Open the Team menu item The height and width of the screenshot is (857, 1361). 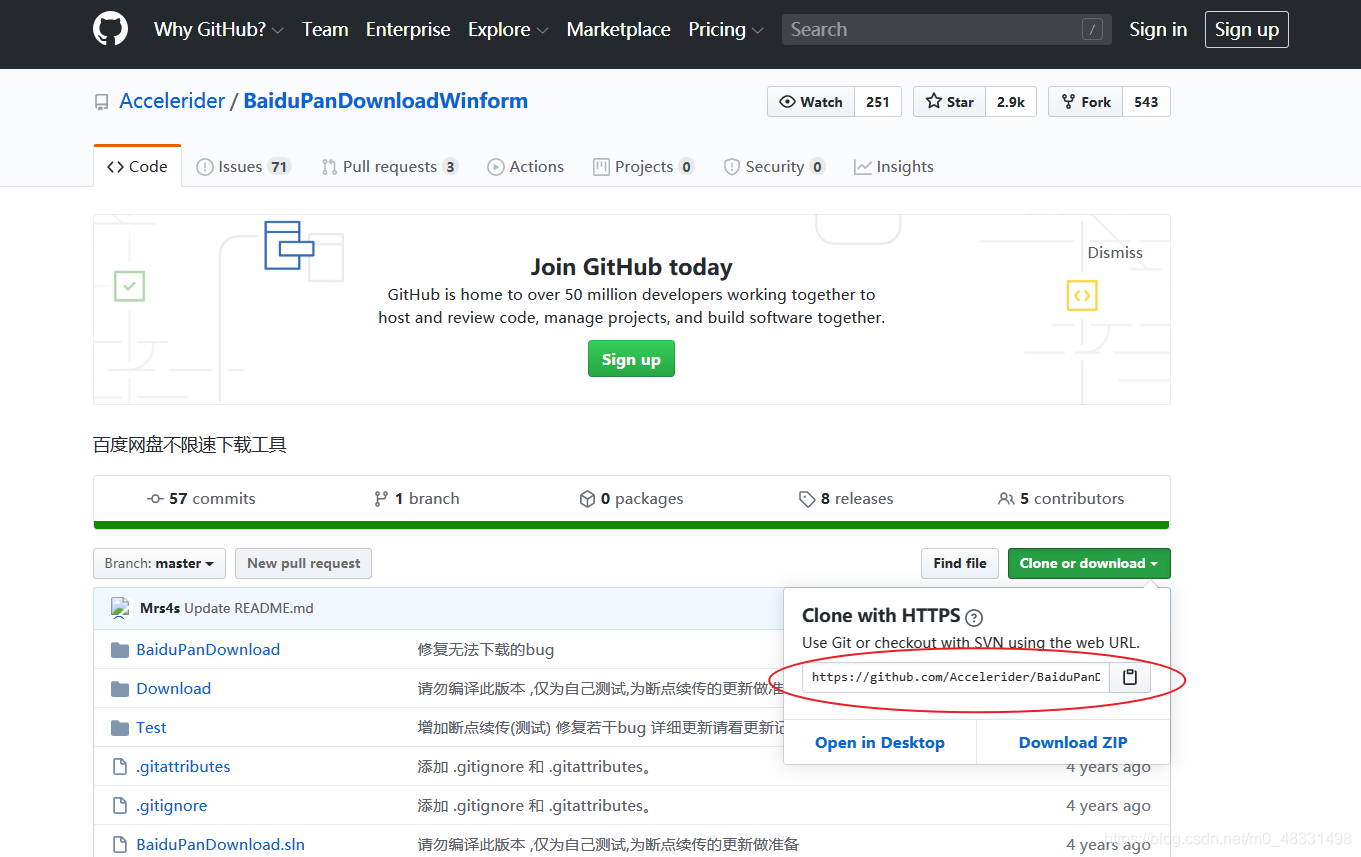pos(325,30)
